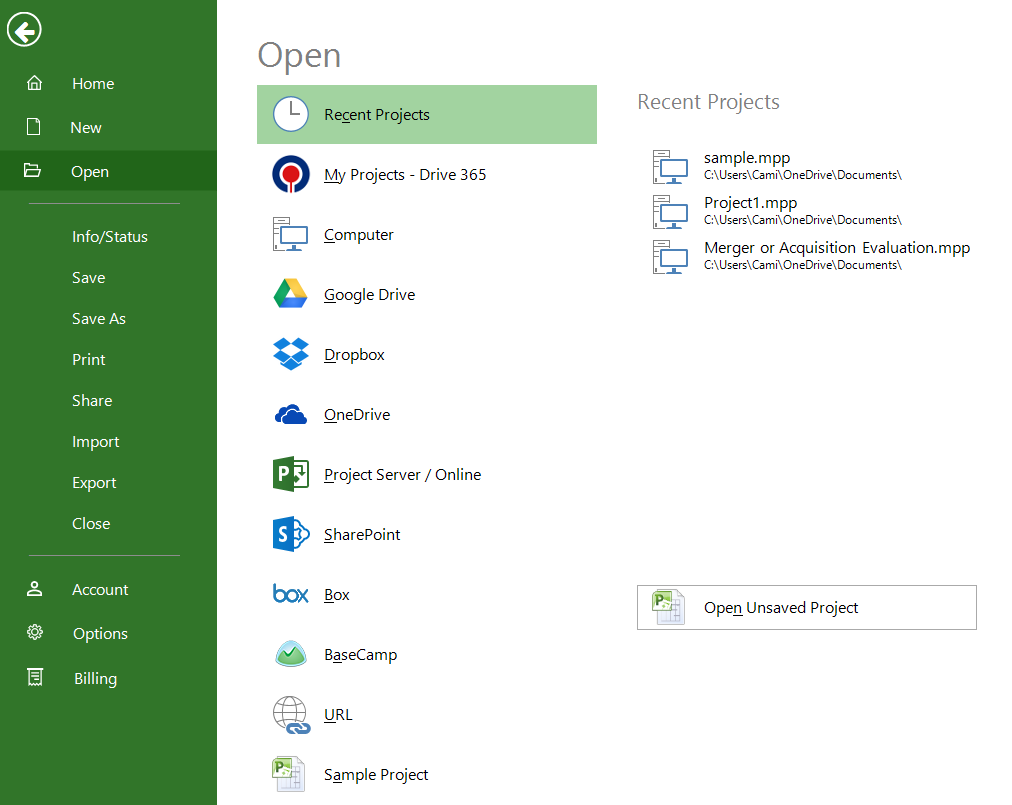Viewport: 1012px width, 805px height.
Task: Go to the Home screen
Action: pos(93,83)
